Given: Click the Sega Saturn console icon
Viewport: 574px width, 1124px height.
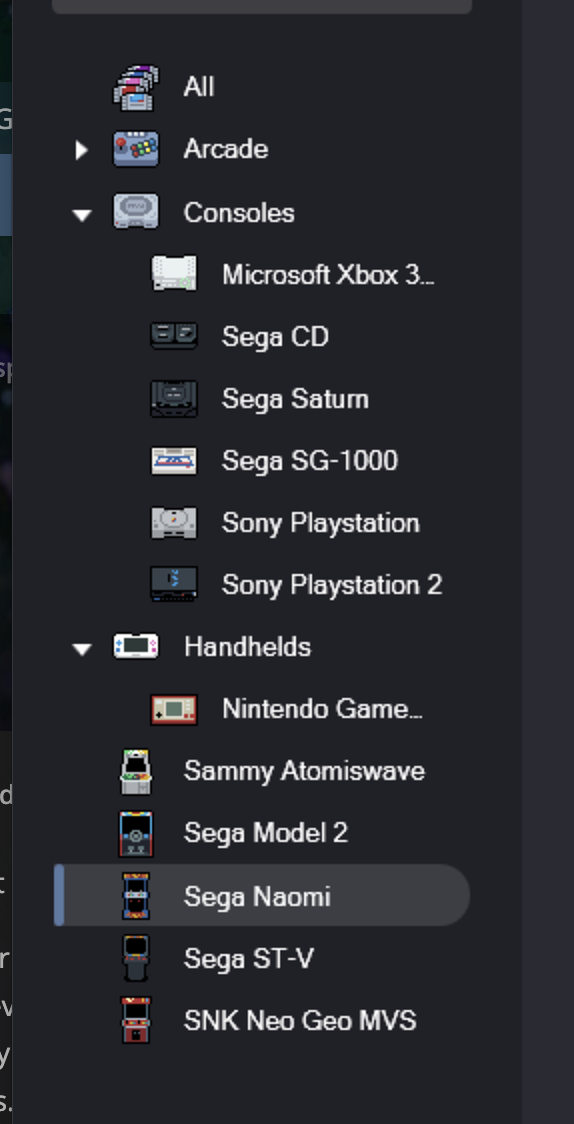Looking at the screenshot, I should pos(174,399).
